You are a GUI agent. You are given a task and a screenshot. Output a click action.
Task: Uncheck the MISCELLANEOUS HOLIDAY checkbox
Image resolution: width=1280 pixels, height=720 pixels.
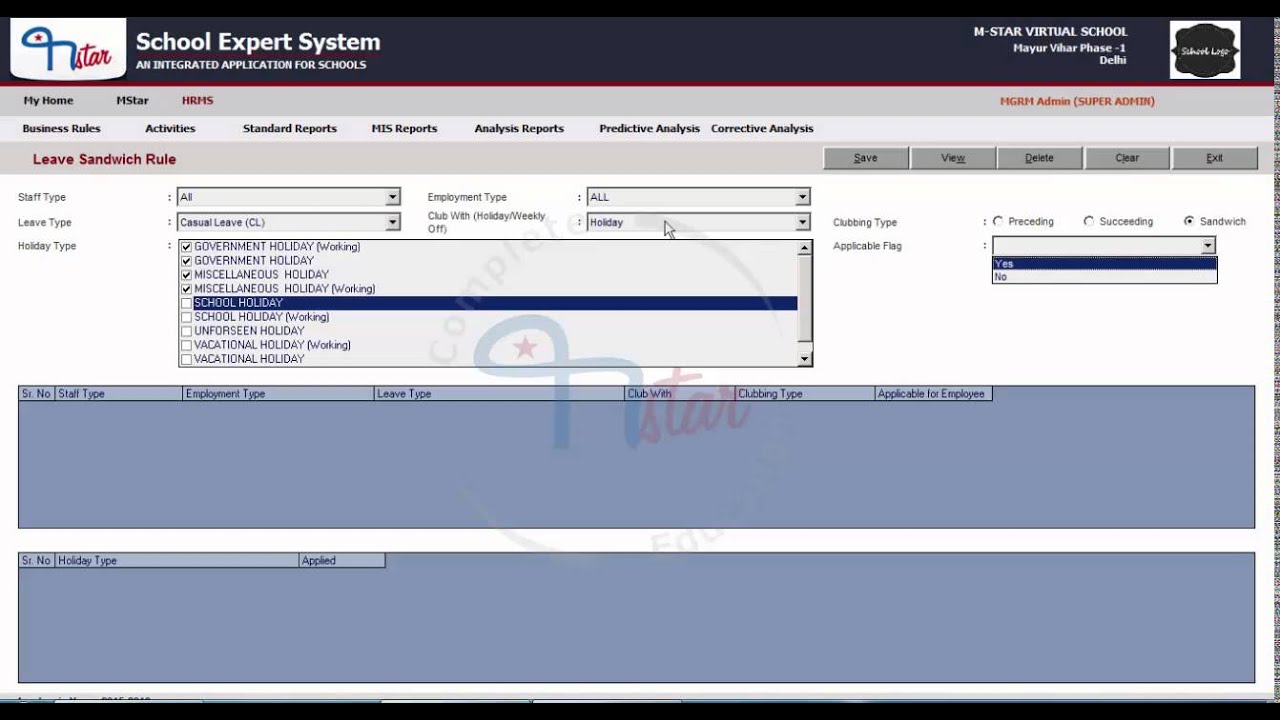[x=186, y=275]
